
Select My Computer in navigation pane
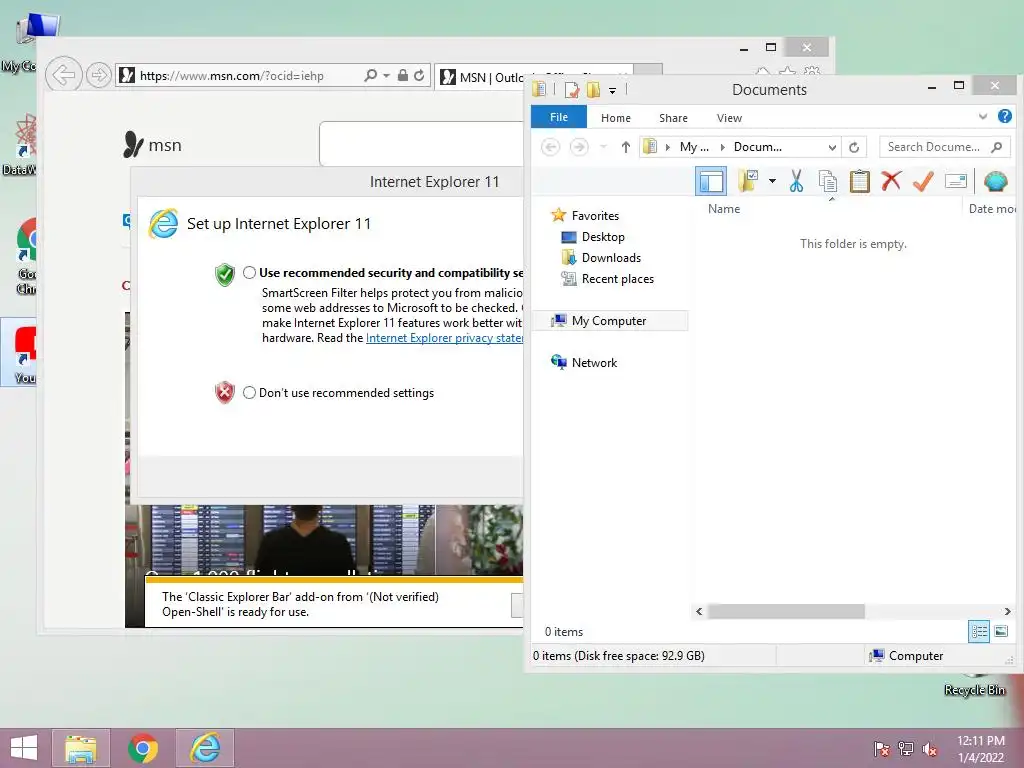pos(611,321)
